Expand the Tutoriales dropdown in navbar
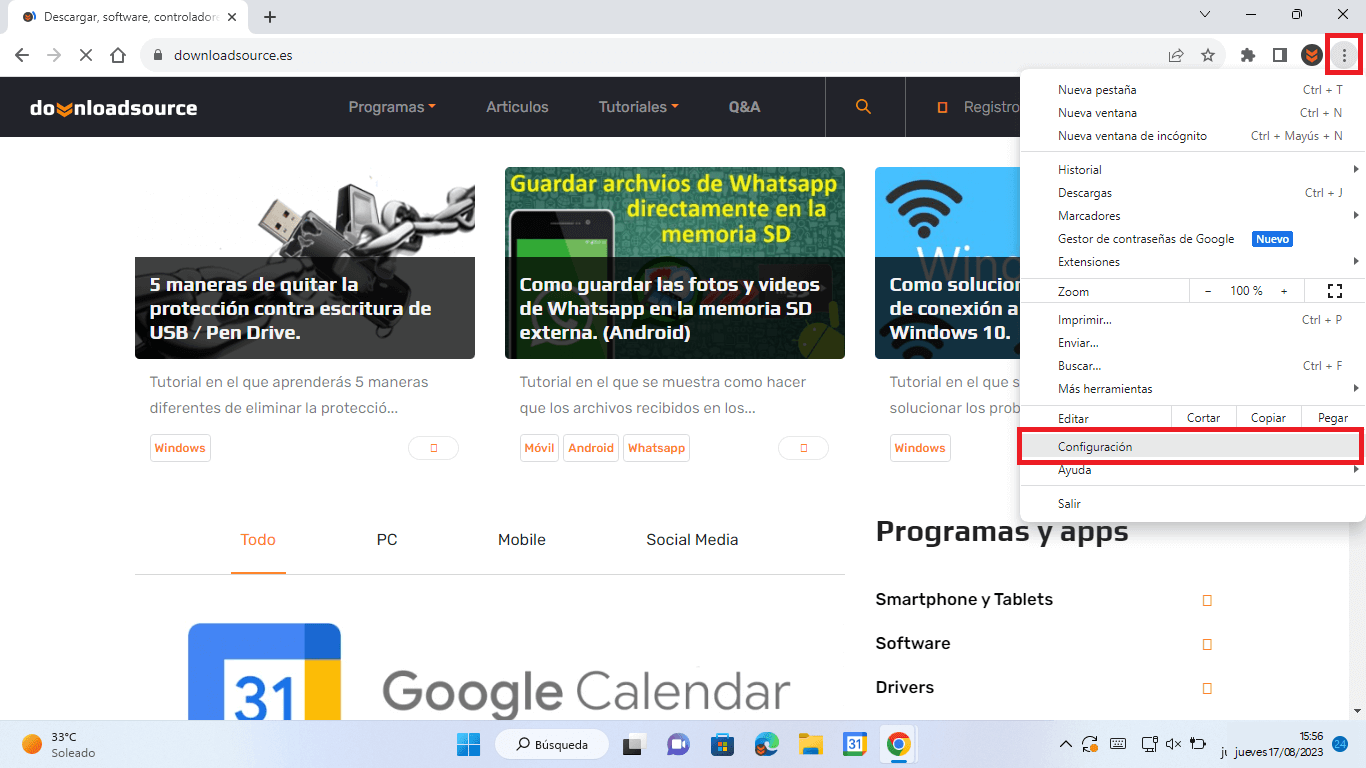Image resolution: width=1366 pixels, height=768 pixels. (639, 107)
